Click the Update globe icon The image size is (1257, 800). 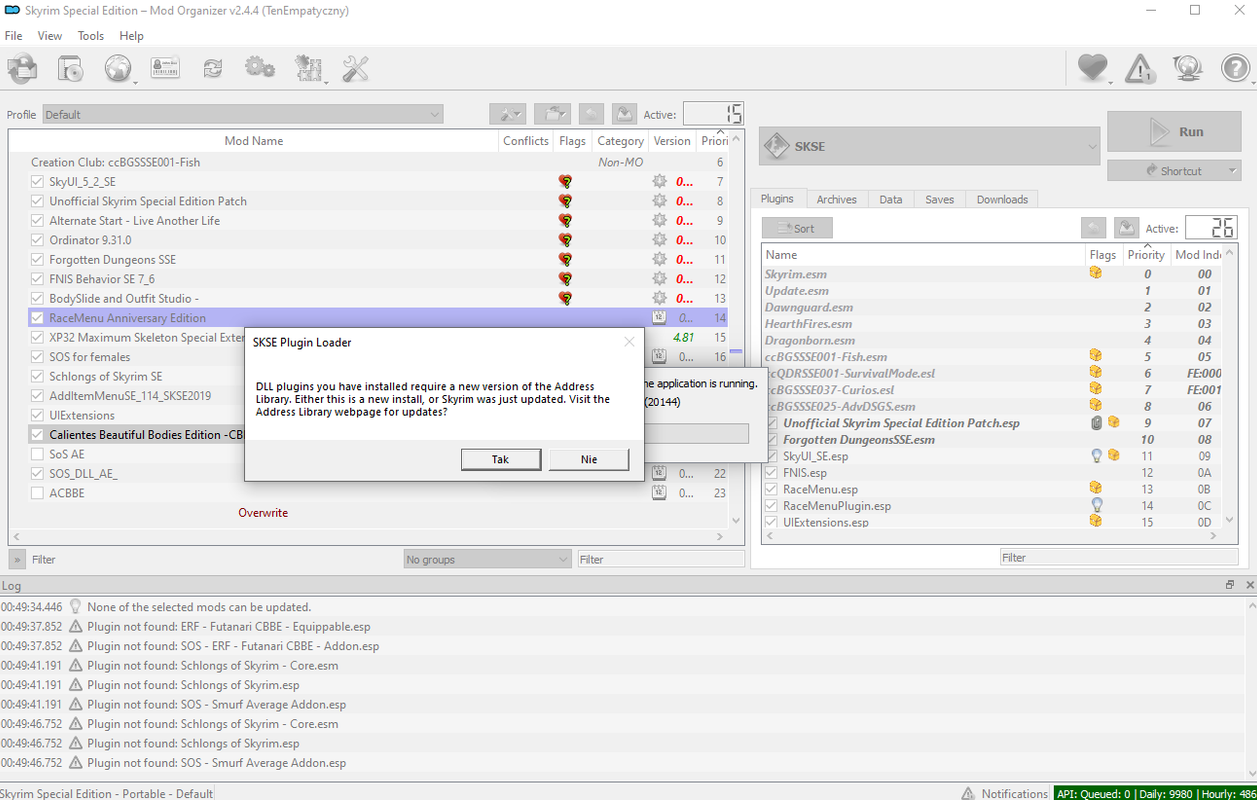coord(1188,68)
